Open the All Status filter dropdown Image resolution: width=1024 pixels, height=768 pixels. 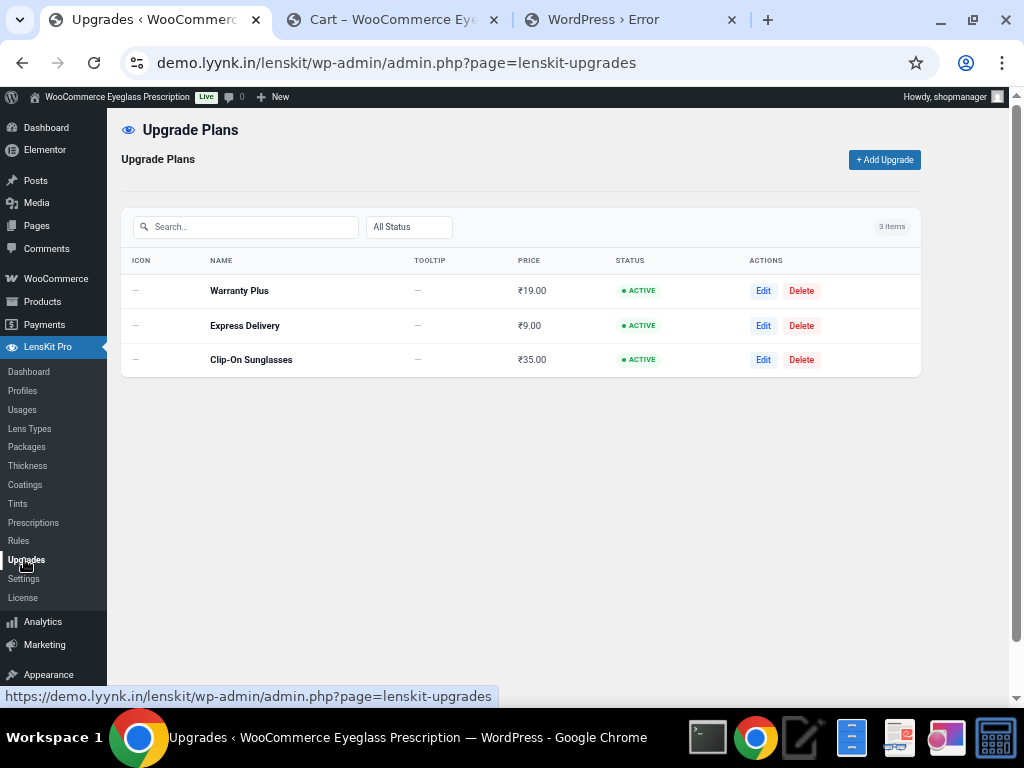click(409, 227)
